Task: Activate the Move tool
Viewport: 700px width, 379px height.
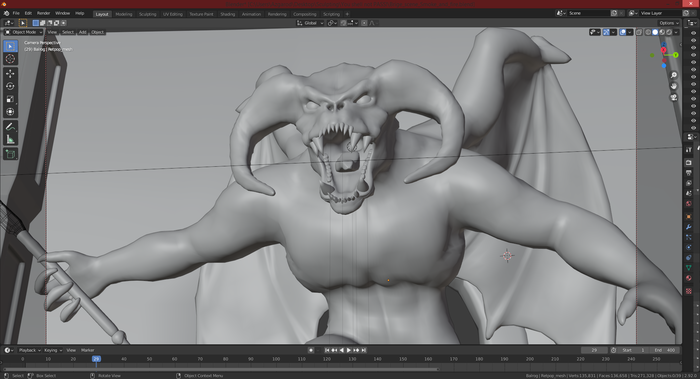Action: pyautogui.click(x=10, y=73)
